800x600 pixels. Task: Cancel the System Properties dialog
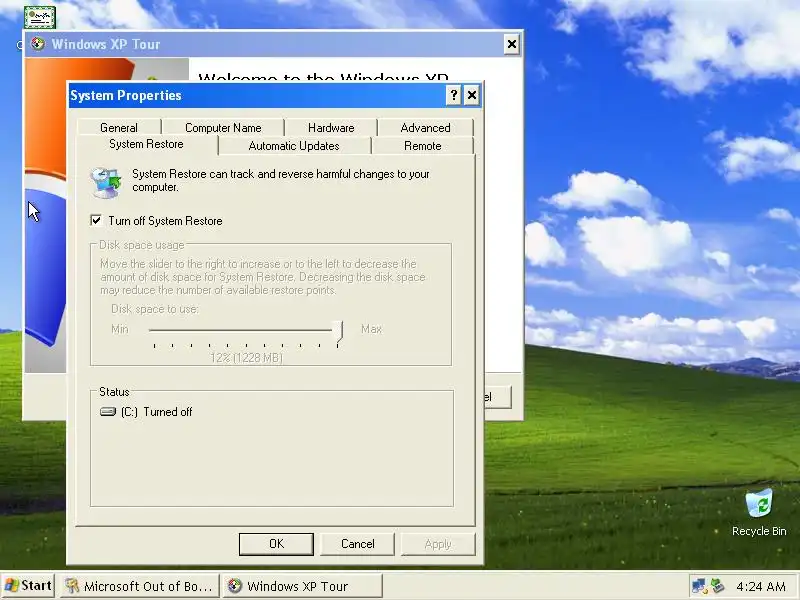[x=357, y=544]
